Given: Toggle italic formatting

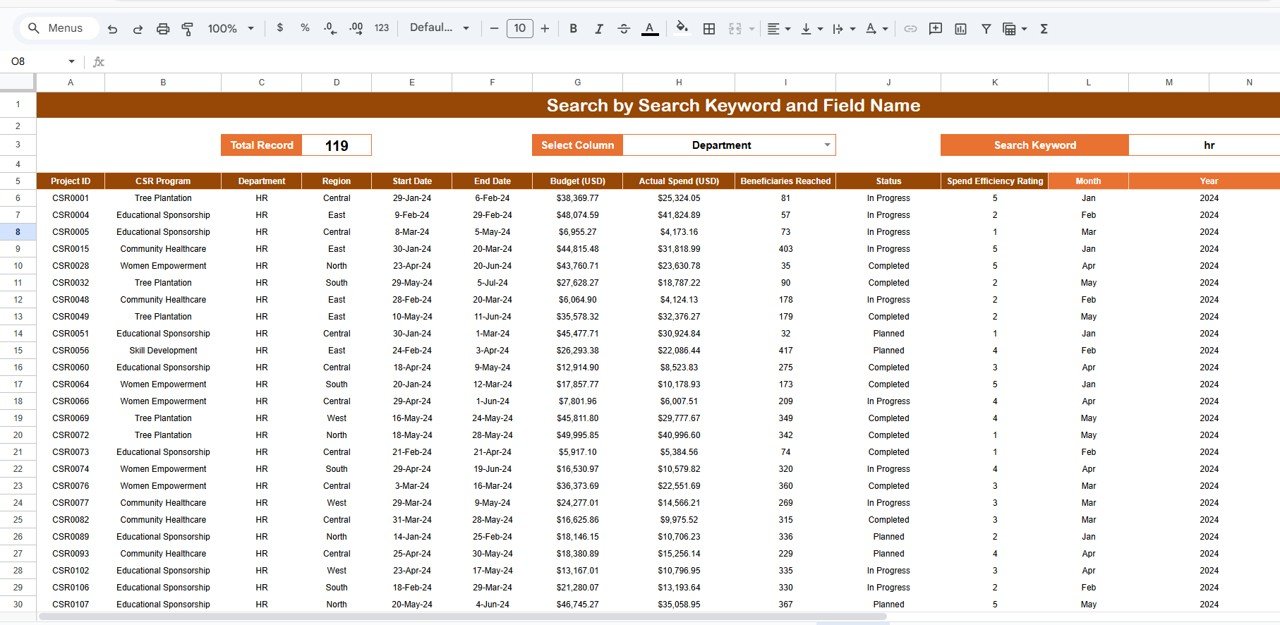Looking at the screenshot, I should [x=599, y=29].
